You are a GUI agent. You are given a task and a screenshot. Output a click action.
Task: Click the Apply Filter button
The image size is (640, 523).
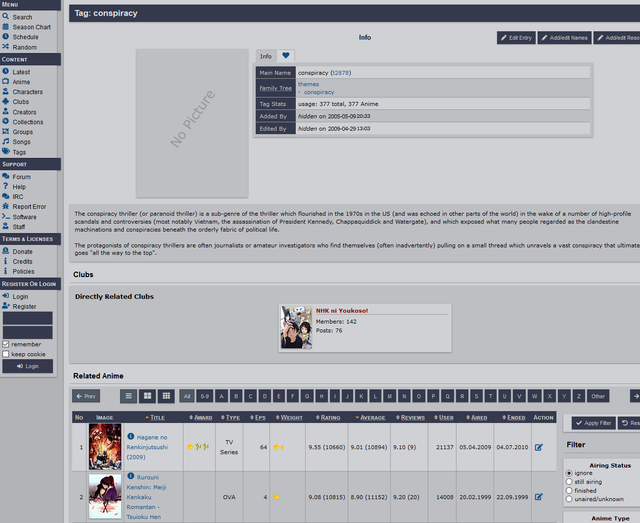(x=593, y=423)
